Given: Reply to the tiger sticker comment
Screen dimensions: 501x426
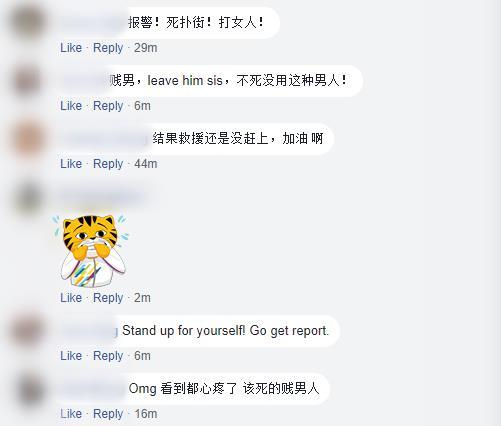Looking at the screenshot, I should pyautogui.click(x=108, y=298).
